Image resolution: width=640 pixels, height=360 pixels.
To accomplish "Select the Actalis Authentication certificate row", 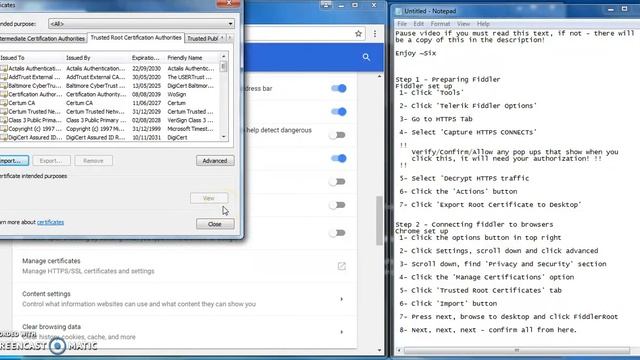I will click(109, 69).
